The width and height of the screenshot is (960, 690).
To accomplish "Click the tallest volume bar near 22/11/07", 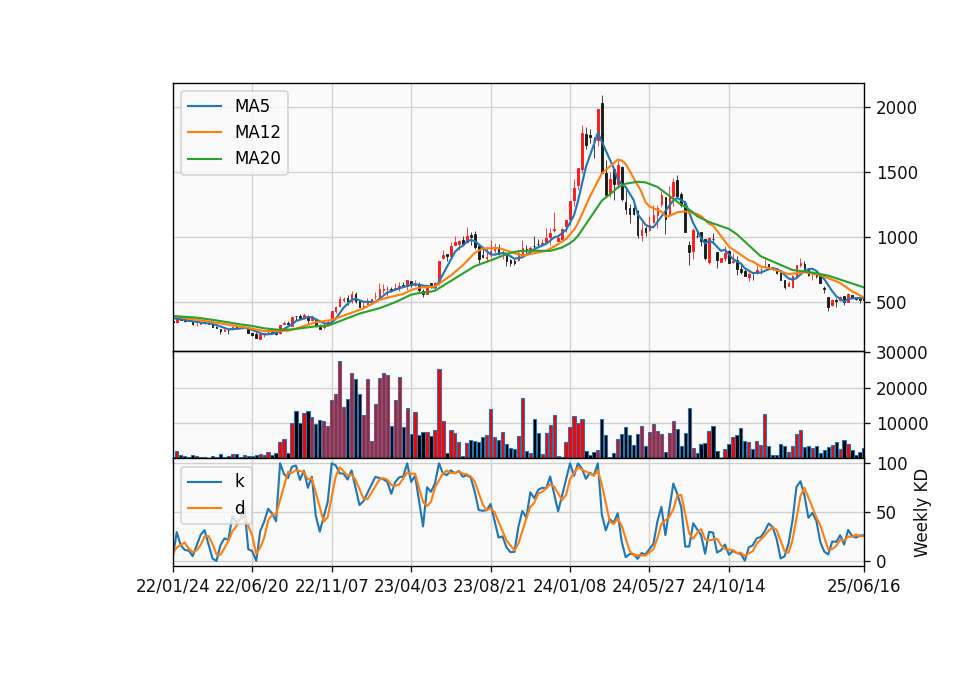I will 340,410.
